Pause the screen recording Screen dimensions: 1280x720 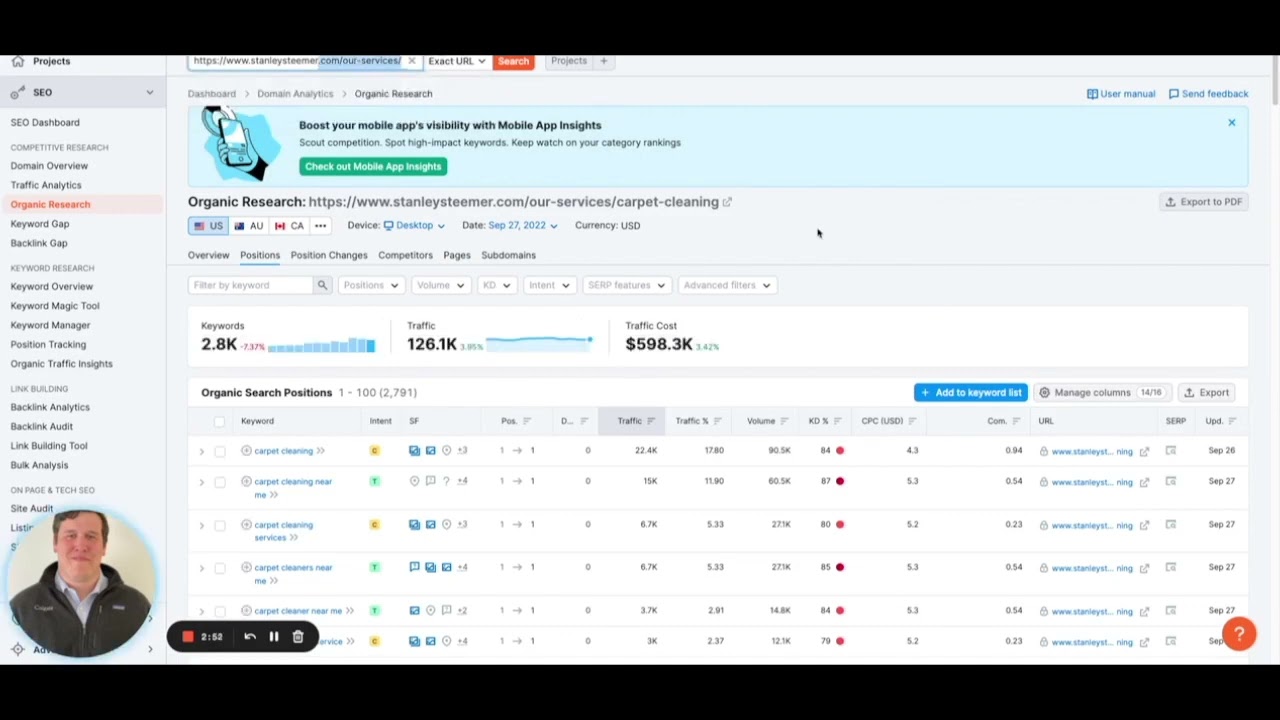tap(273, 637)
